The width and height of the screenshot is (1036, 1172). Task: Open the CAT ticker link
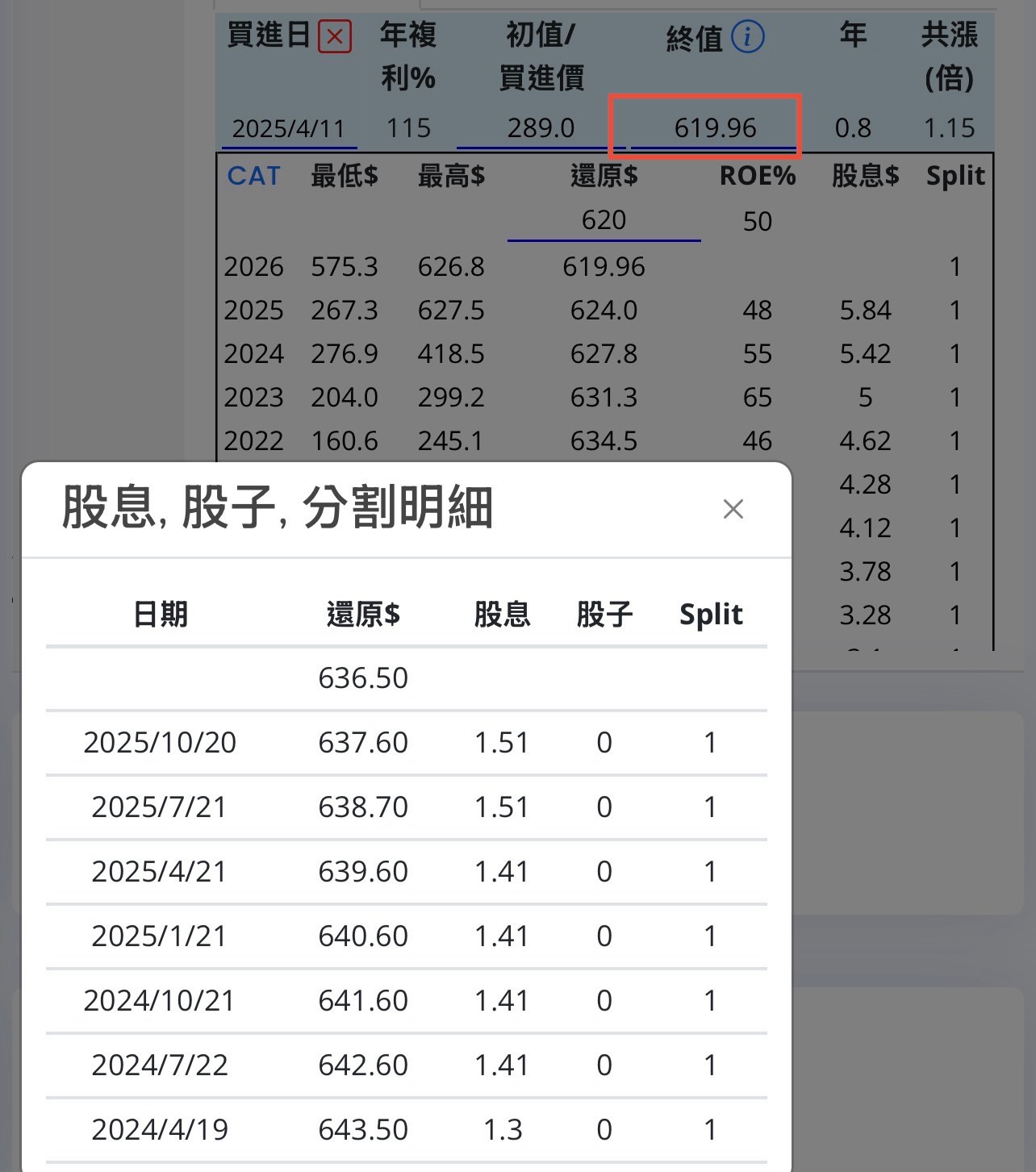tap(253, 176)
